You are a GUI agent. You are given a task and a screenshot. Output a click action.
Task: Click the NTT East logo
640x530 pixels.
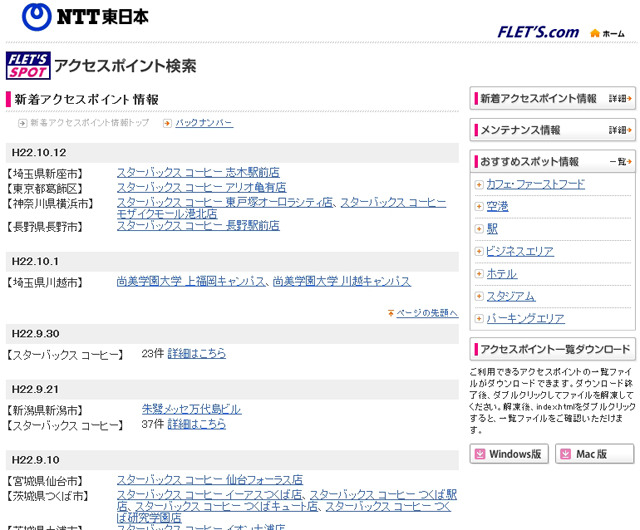85,17
